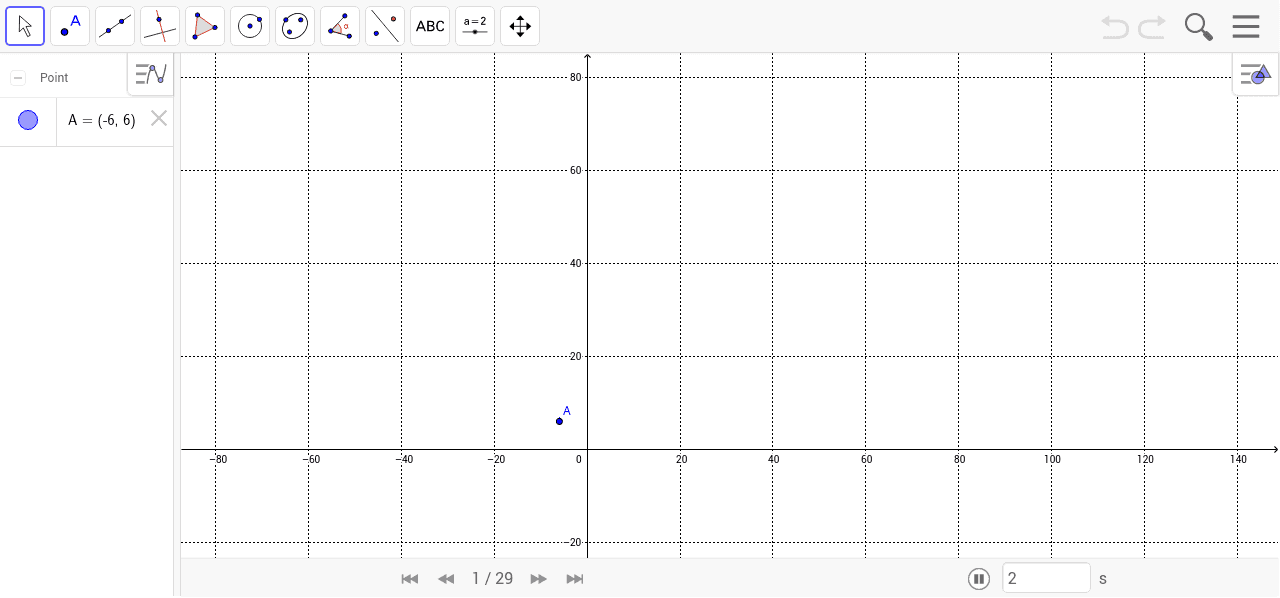Open the hamburger main menu
Viewport: 1280px width, 598px height.
[x=1246, y=27]
